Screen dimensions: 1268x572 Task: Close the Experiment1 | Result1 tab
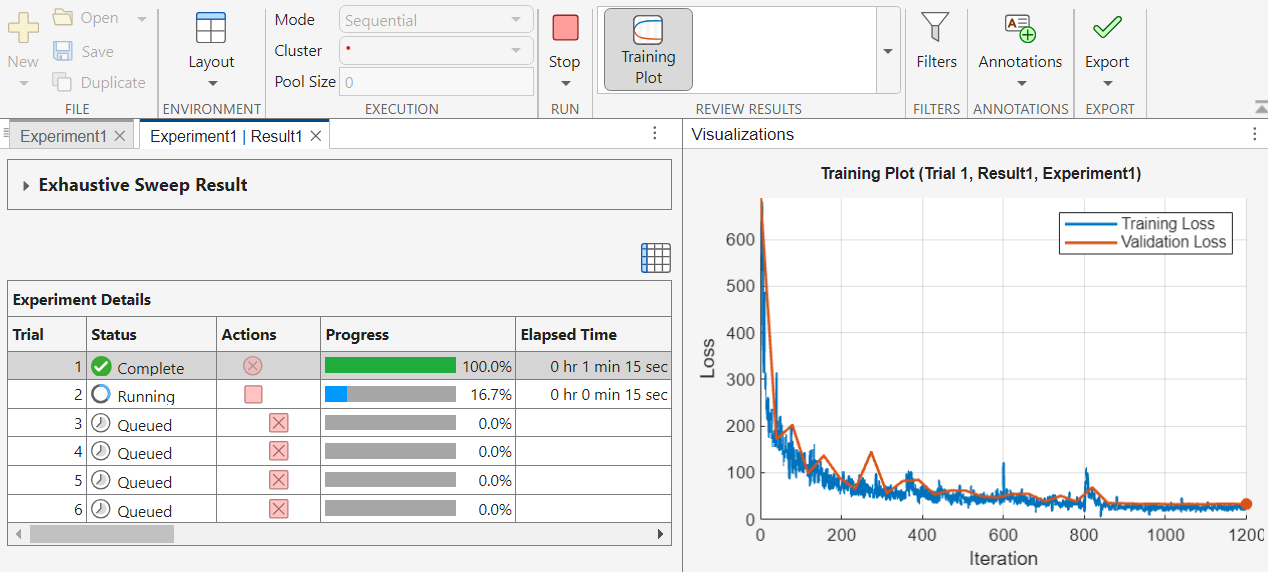[x=316, y=136]
